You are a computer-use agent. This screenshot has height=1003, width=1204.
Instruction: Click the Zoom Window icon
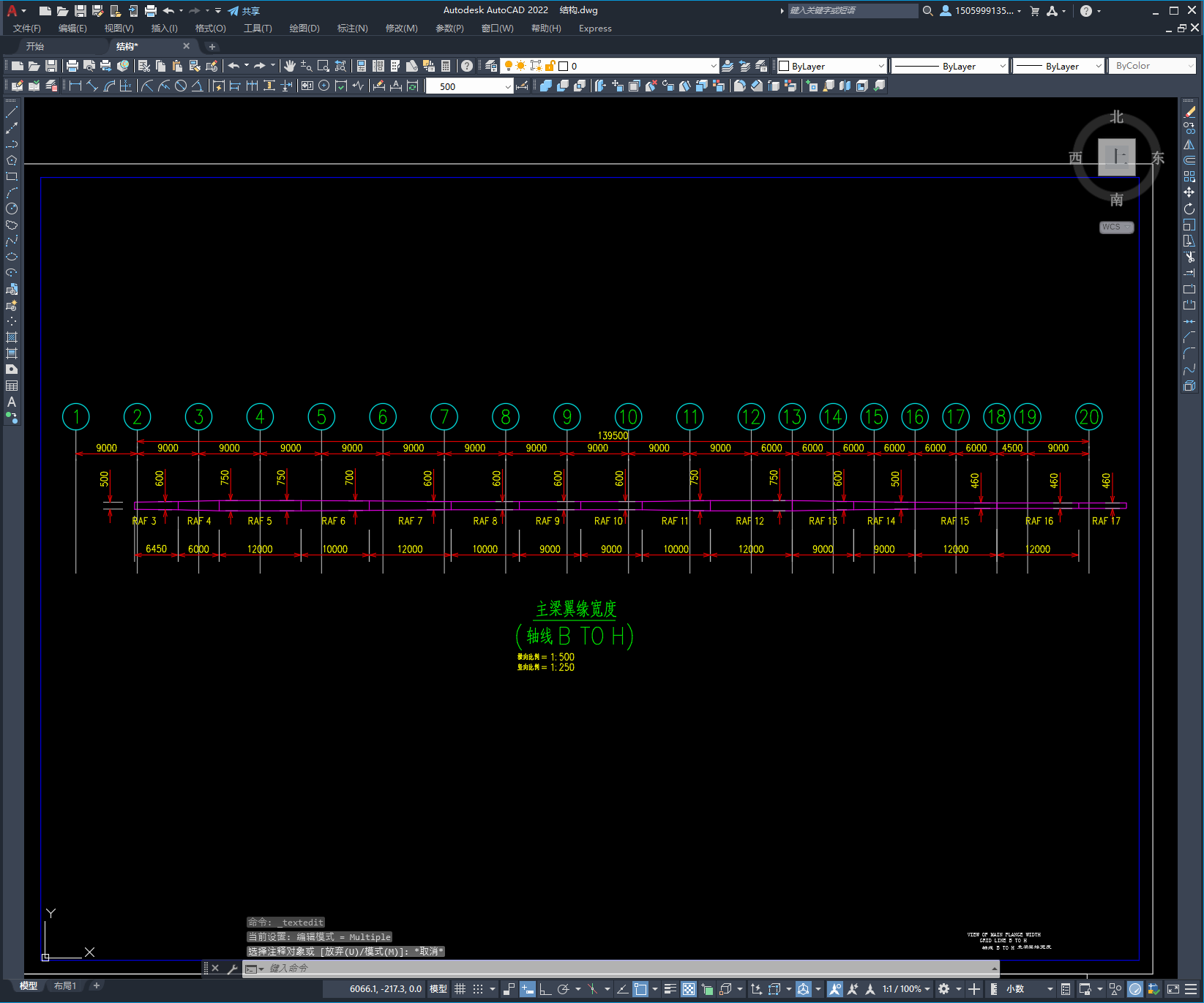pyautogui.click(x=324, y=66)
